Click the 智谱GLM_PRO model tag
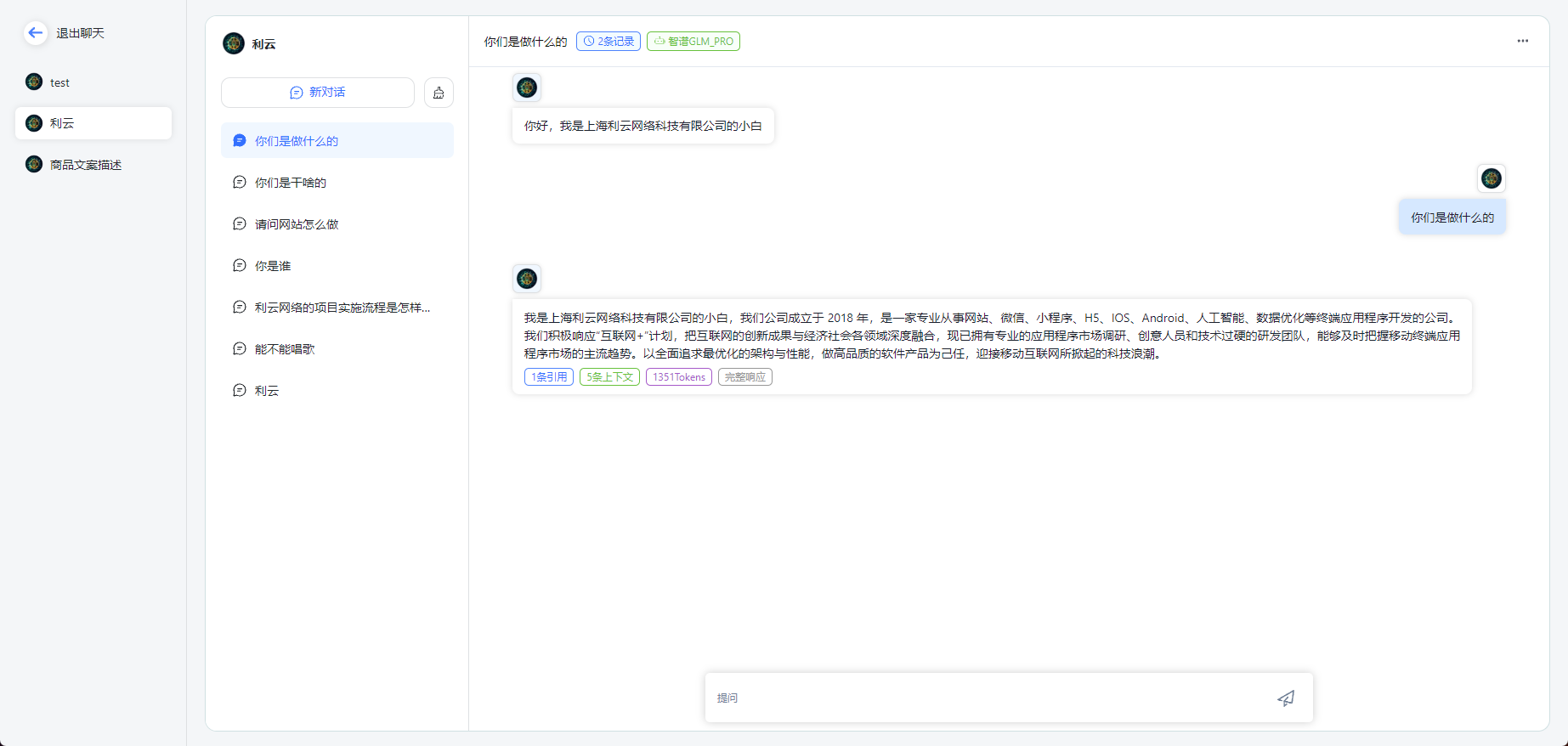 [x=693, y=41]
